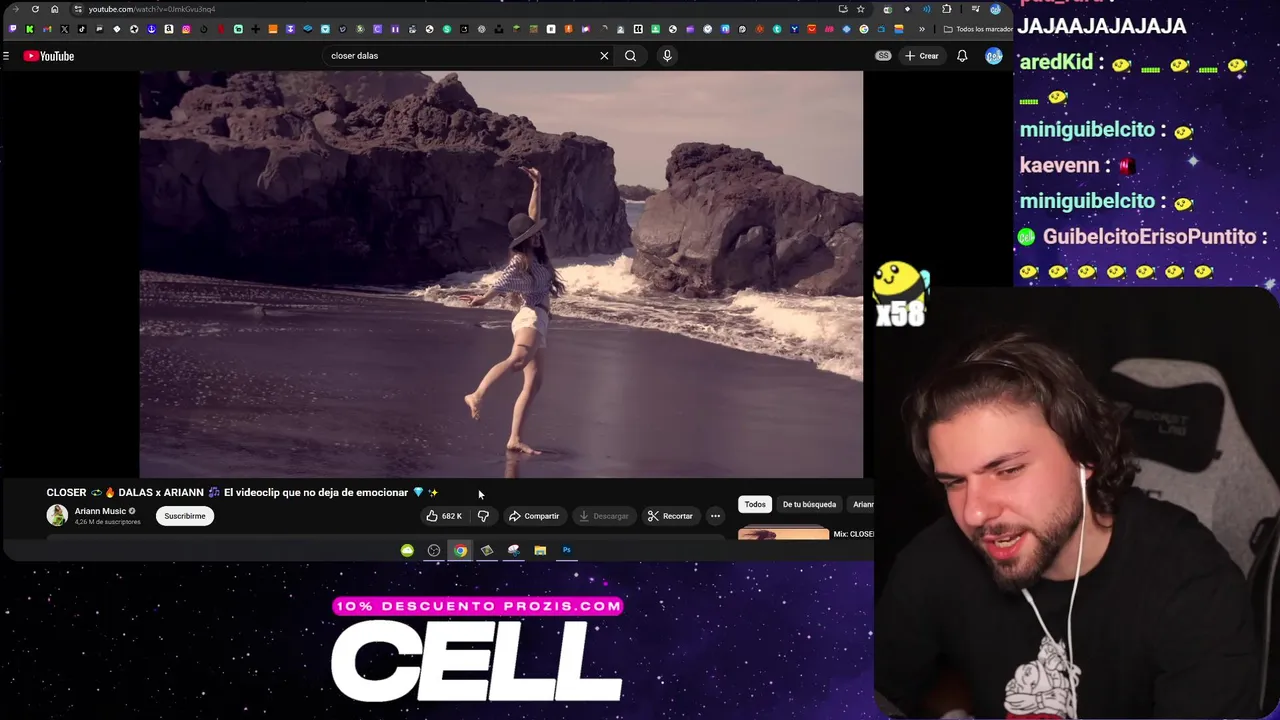Click the Crear button
1280x720 pixels.
click(x=922, y=56)
